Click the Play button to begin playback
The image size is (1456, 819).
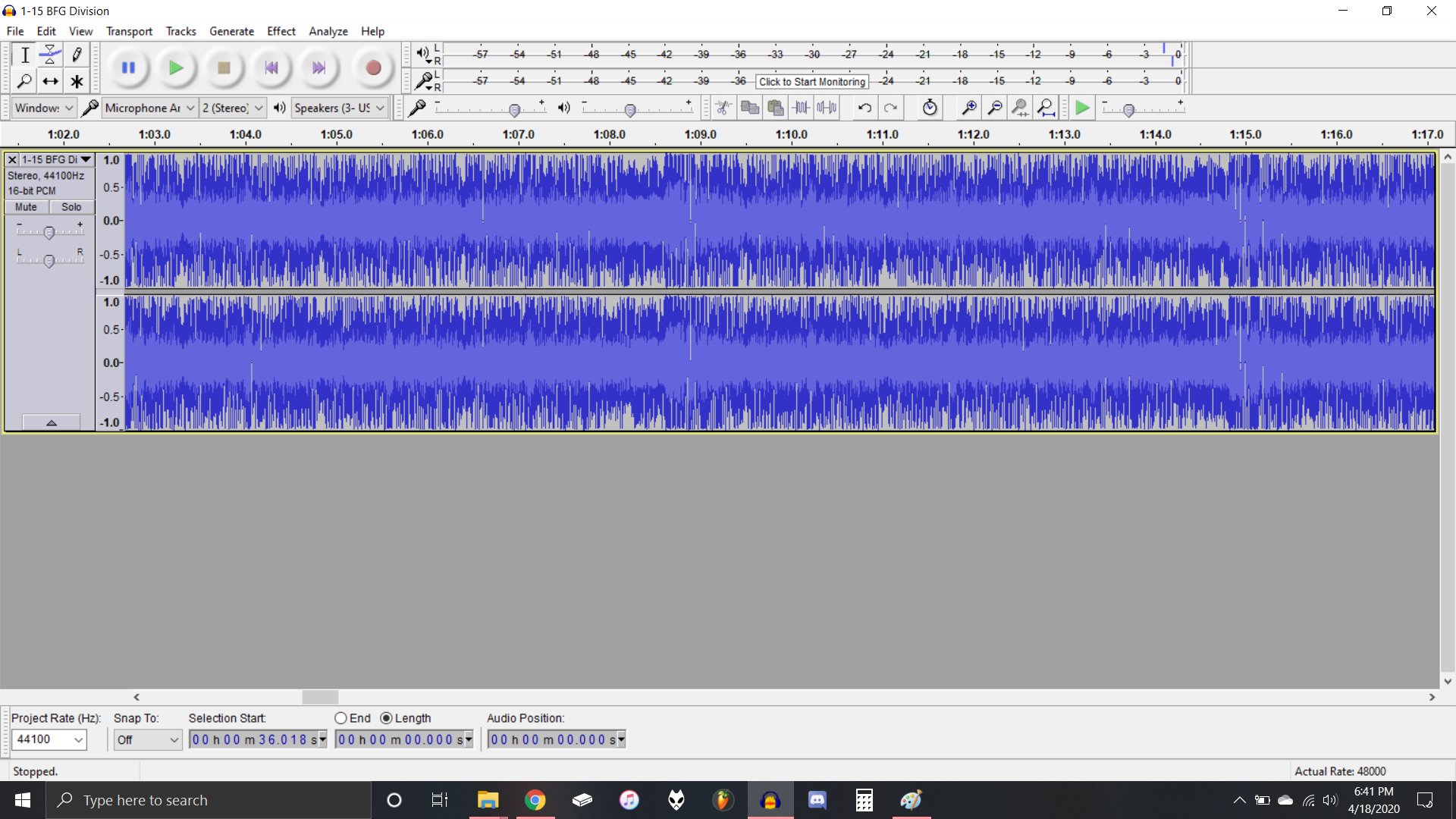[175, 68]
